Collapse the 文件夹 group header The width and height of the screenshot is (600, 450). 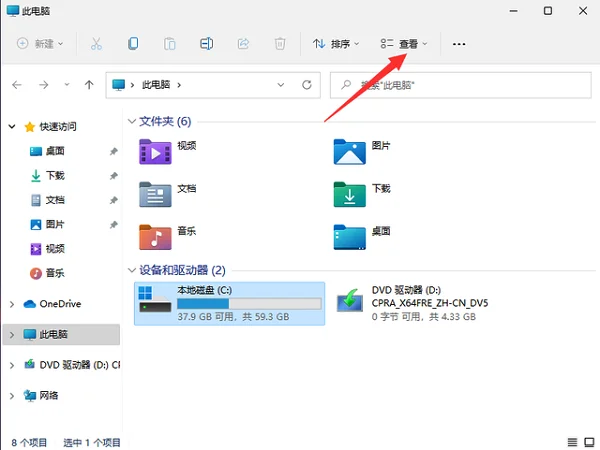(131, 121)
